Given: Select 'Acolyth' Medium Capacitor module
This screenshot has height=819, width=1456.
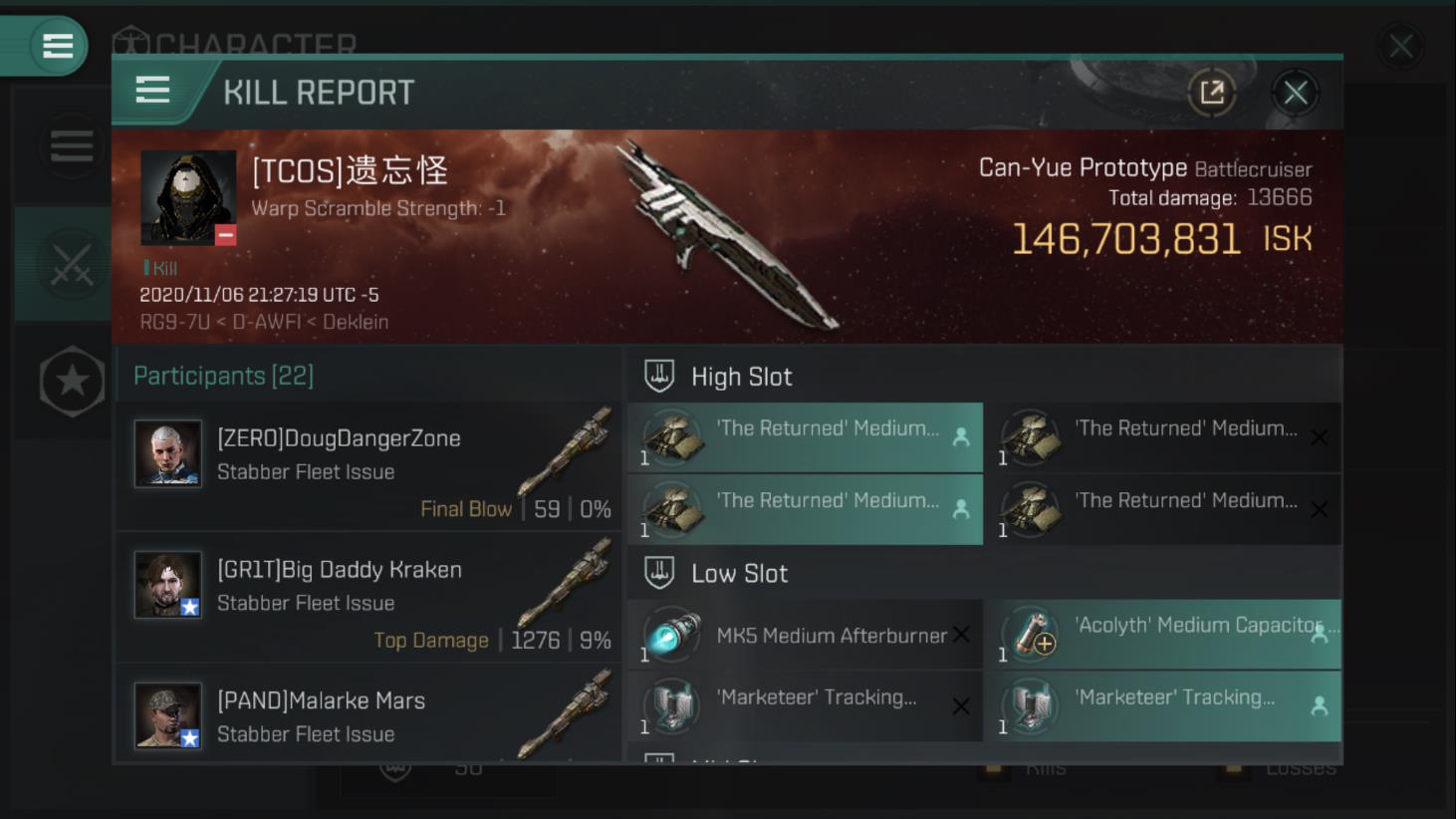Looking at the screenshot, I should [x=1163, y=635].
